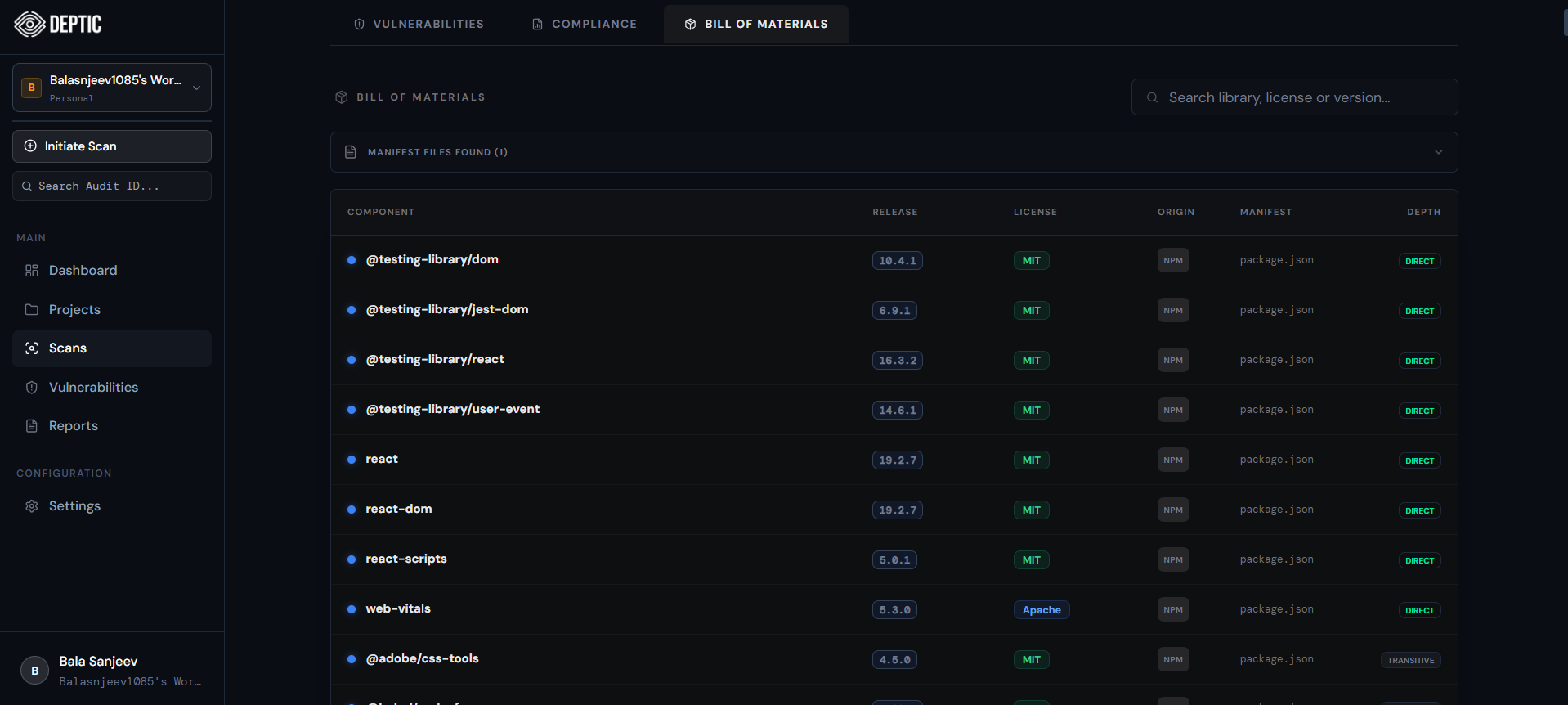Click DIRECT badge for react-dom
The width and height of the screenshot is (1568, 705).
tap(1419, 511)
